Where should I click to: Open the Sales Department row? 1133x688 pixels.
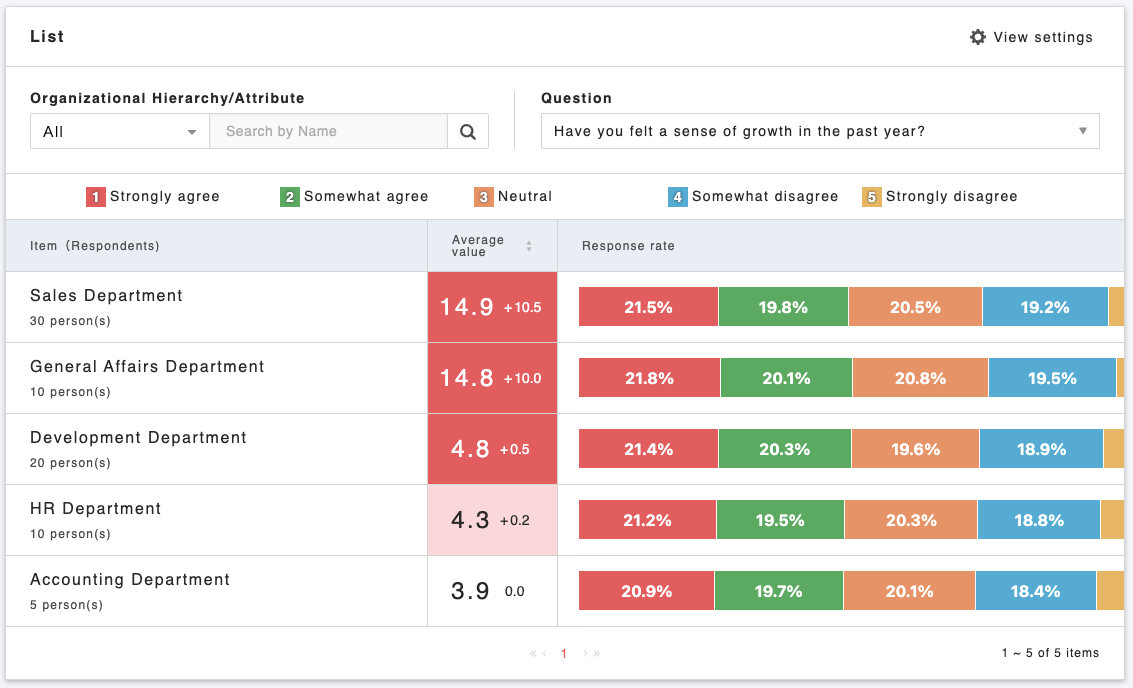click(106, 296)
